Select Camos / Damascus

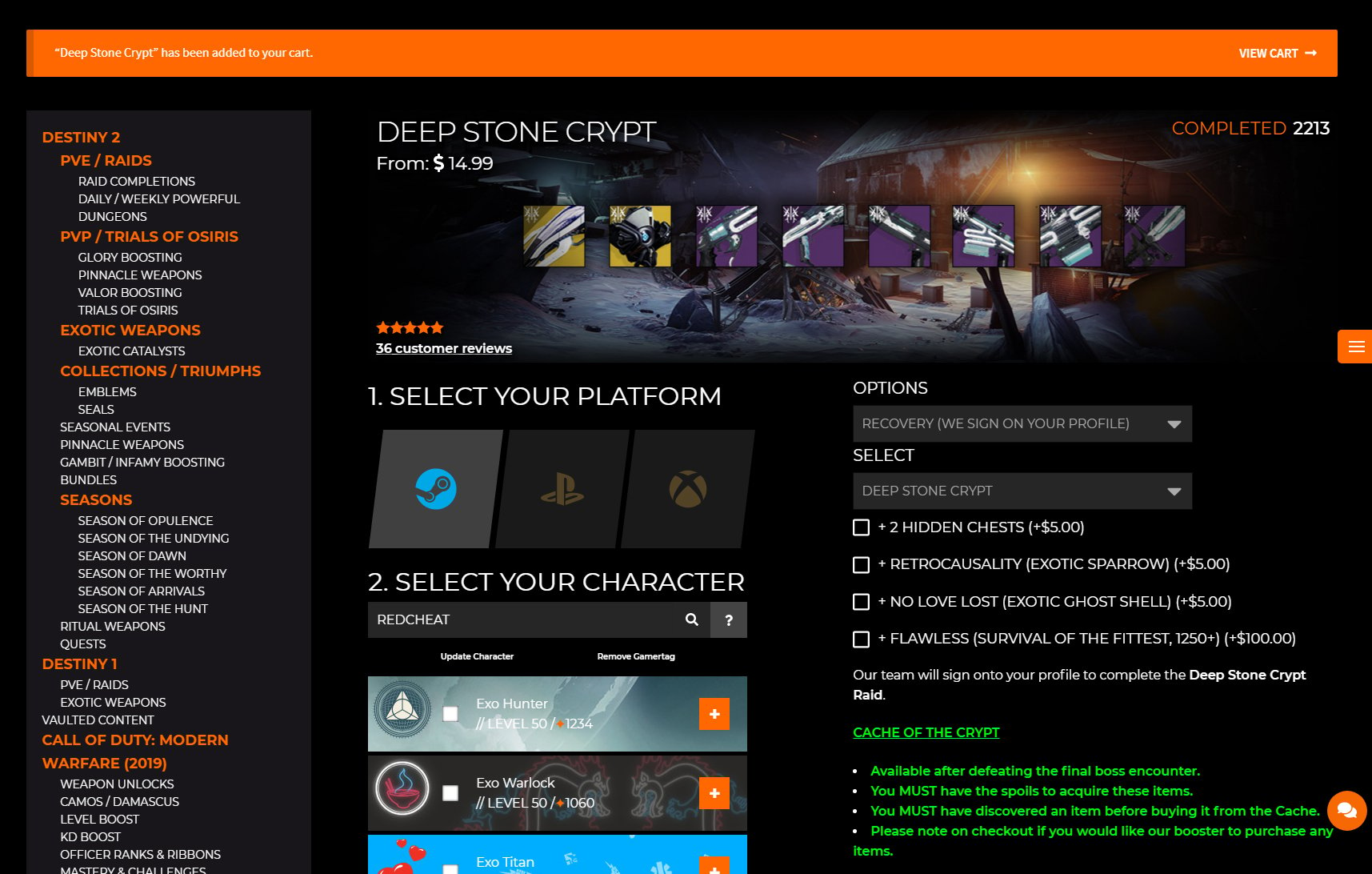click(119, 802)
